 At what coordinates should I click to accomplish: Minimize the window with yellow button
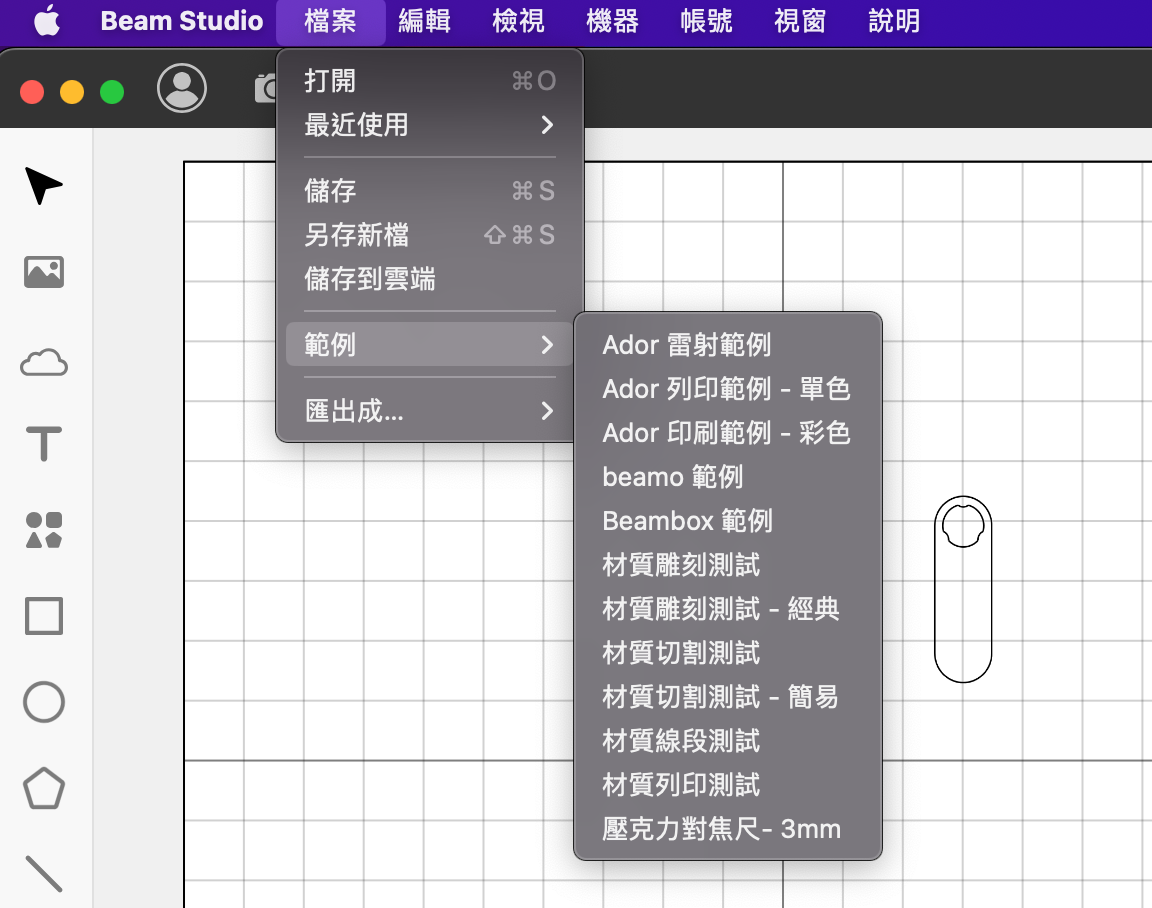point(72,92)
